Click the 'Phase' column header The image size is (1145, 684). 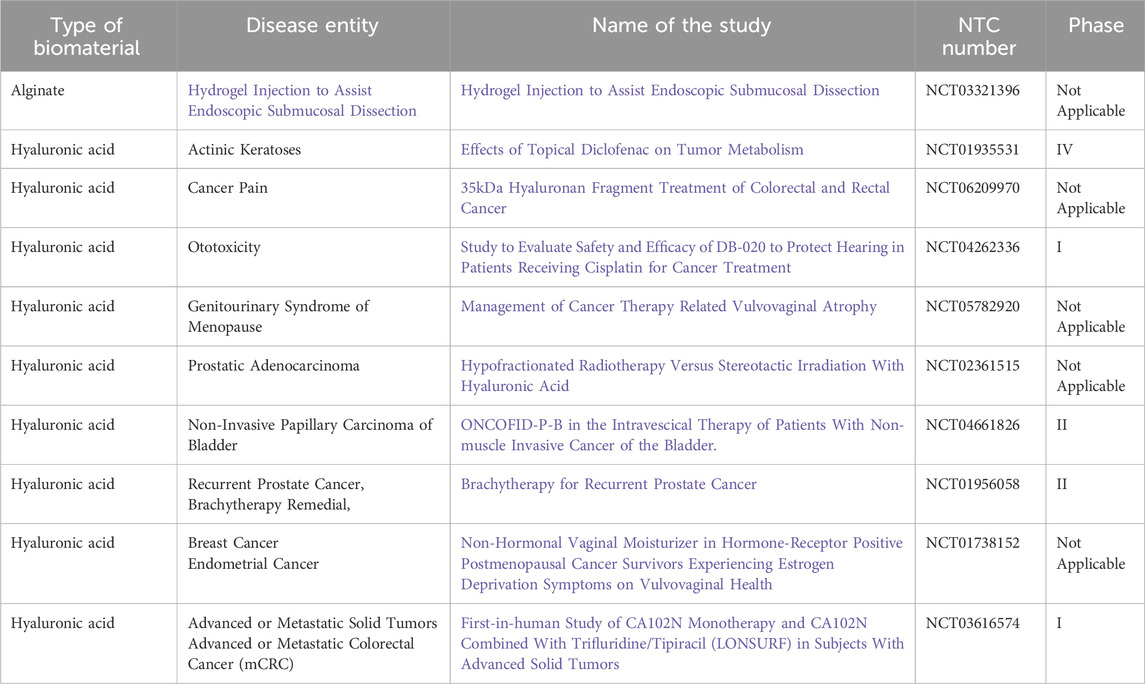pyautogui.click(x=1095, y=26)
